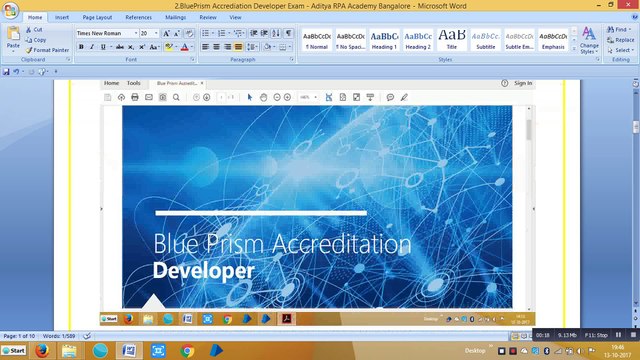The height and width of the screenshot is (360, 640).
Task: Clear formatting with eraser icon
Action: (189, 33)
